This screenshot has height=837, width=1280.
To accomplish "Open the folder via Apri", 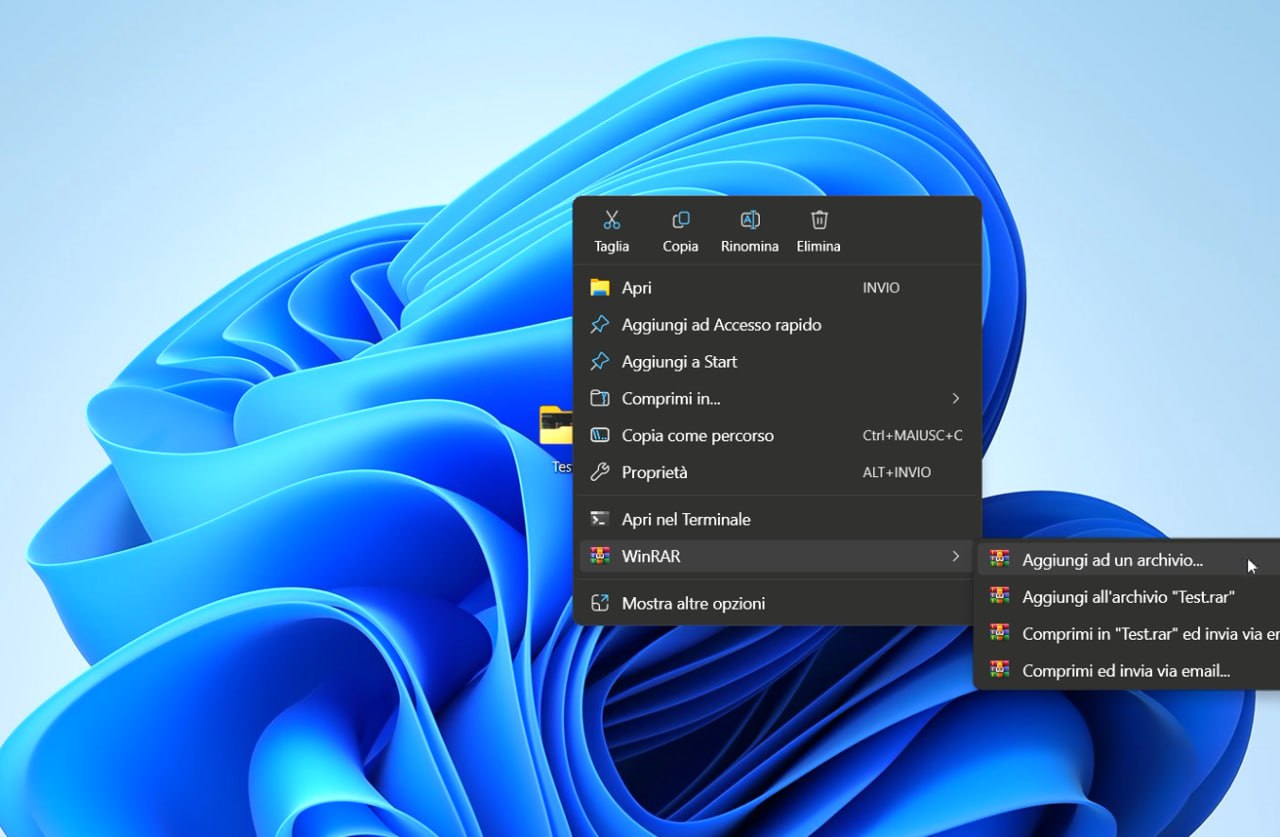I will 636,288.
